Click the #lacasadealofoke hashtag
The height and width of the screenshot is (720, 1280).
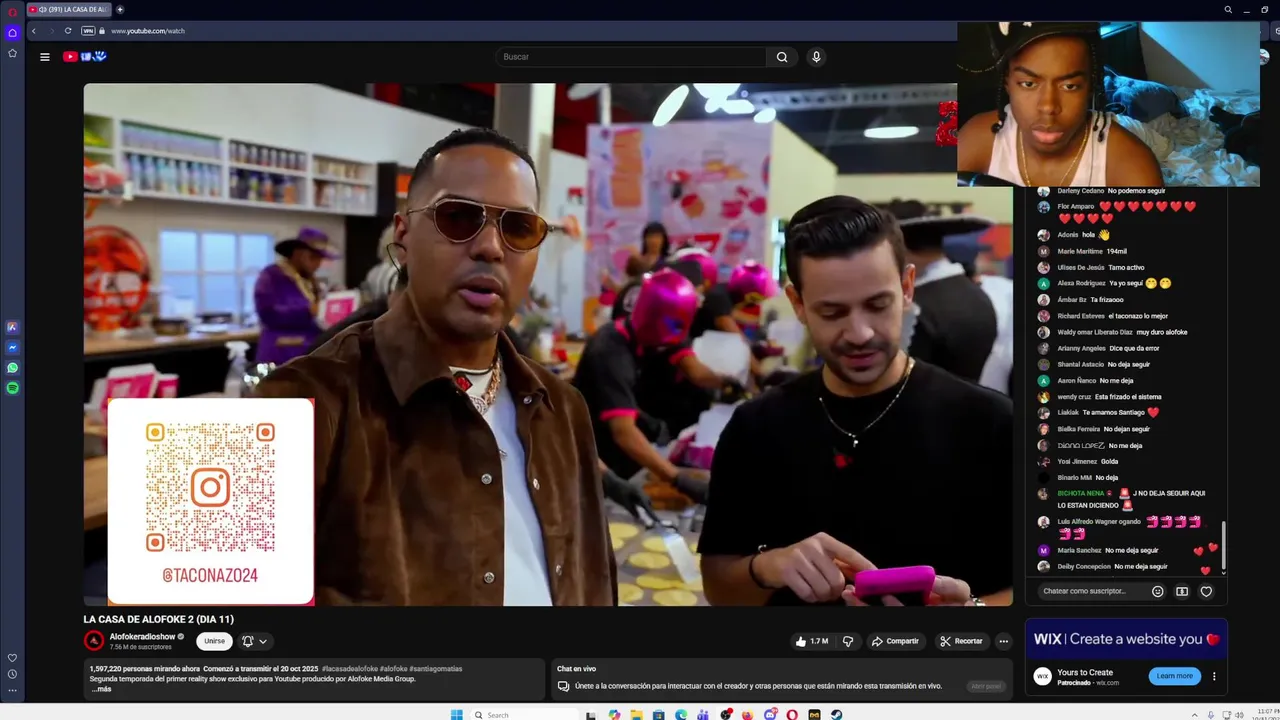[x=348, y=668]
